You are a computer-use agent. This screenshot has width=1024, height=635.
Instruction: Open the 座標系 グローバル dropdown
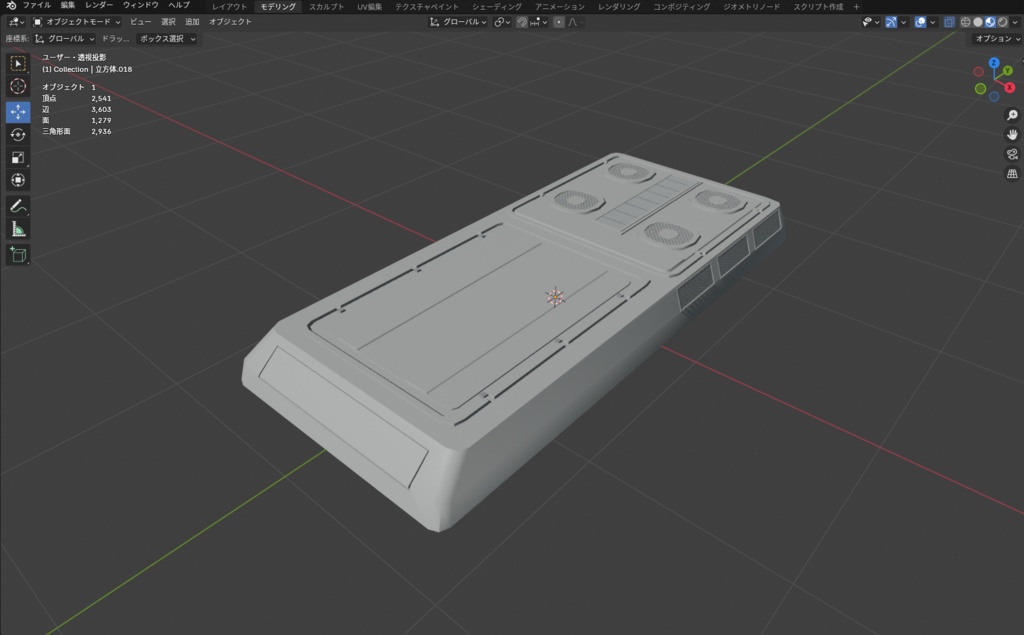65,39
